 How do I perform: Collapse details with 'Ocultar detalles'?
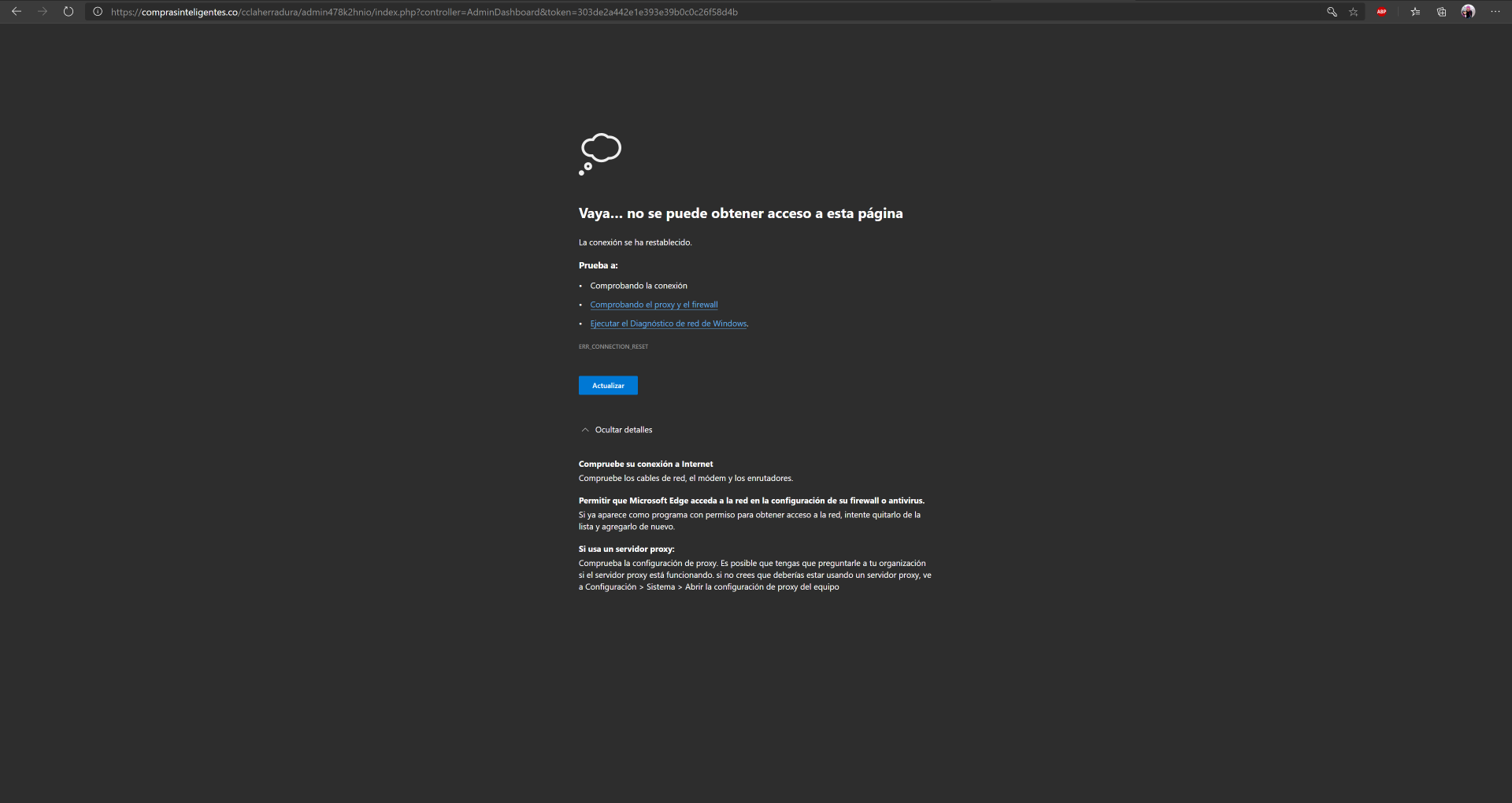[617, 430]
